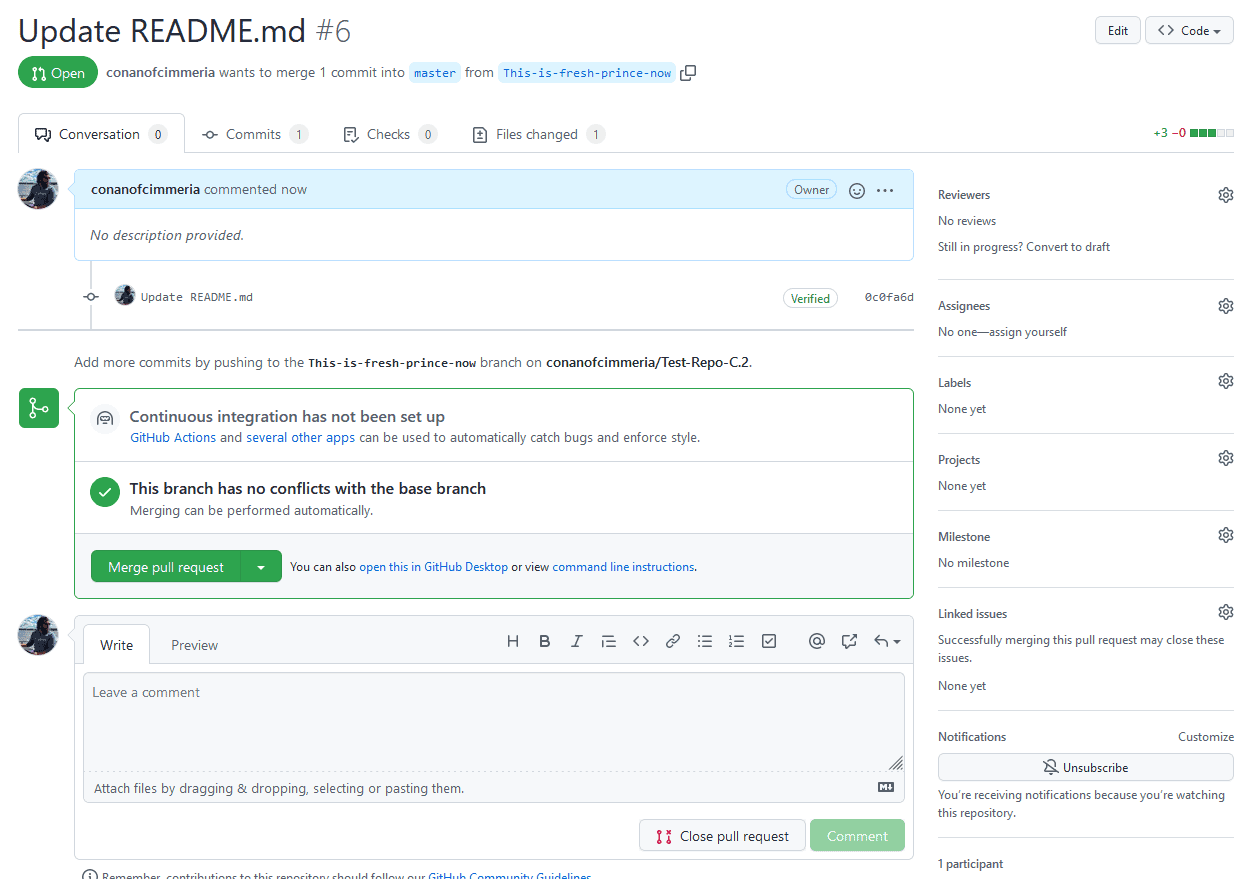Open commit hash 0c0fa6d
Screen dimensions: 1259x879
[889, 297]
